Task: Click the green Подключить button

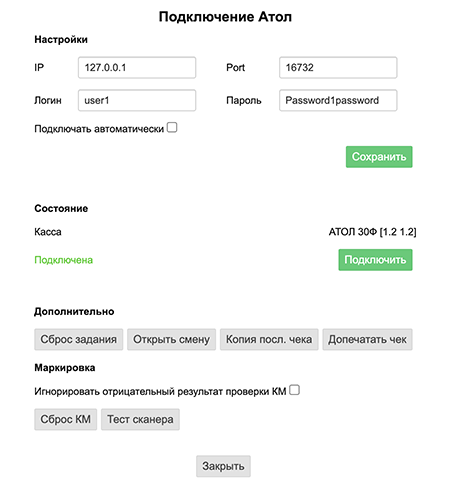Action: coord(375,260)
